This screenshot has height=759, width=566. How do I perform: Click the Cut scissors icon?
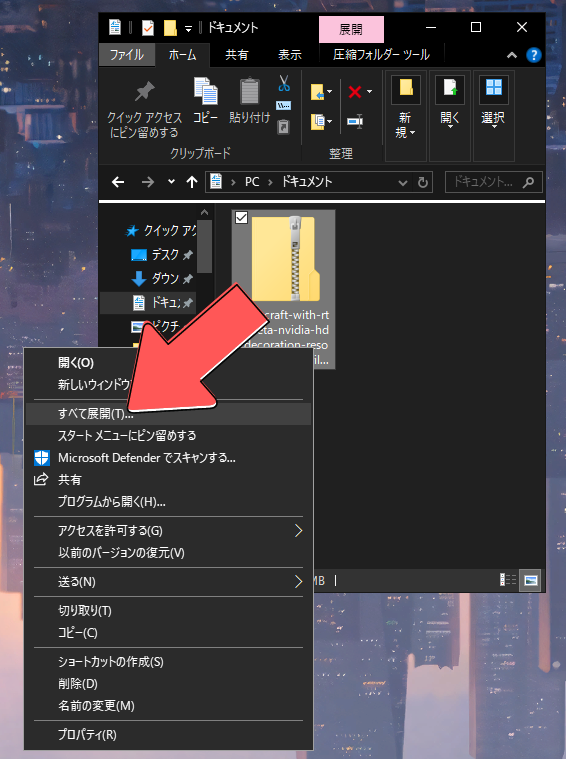(284, 83)
